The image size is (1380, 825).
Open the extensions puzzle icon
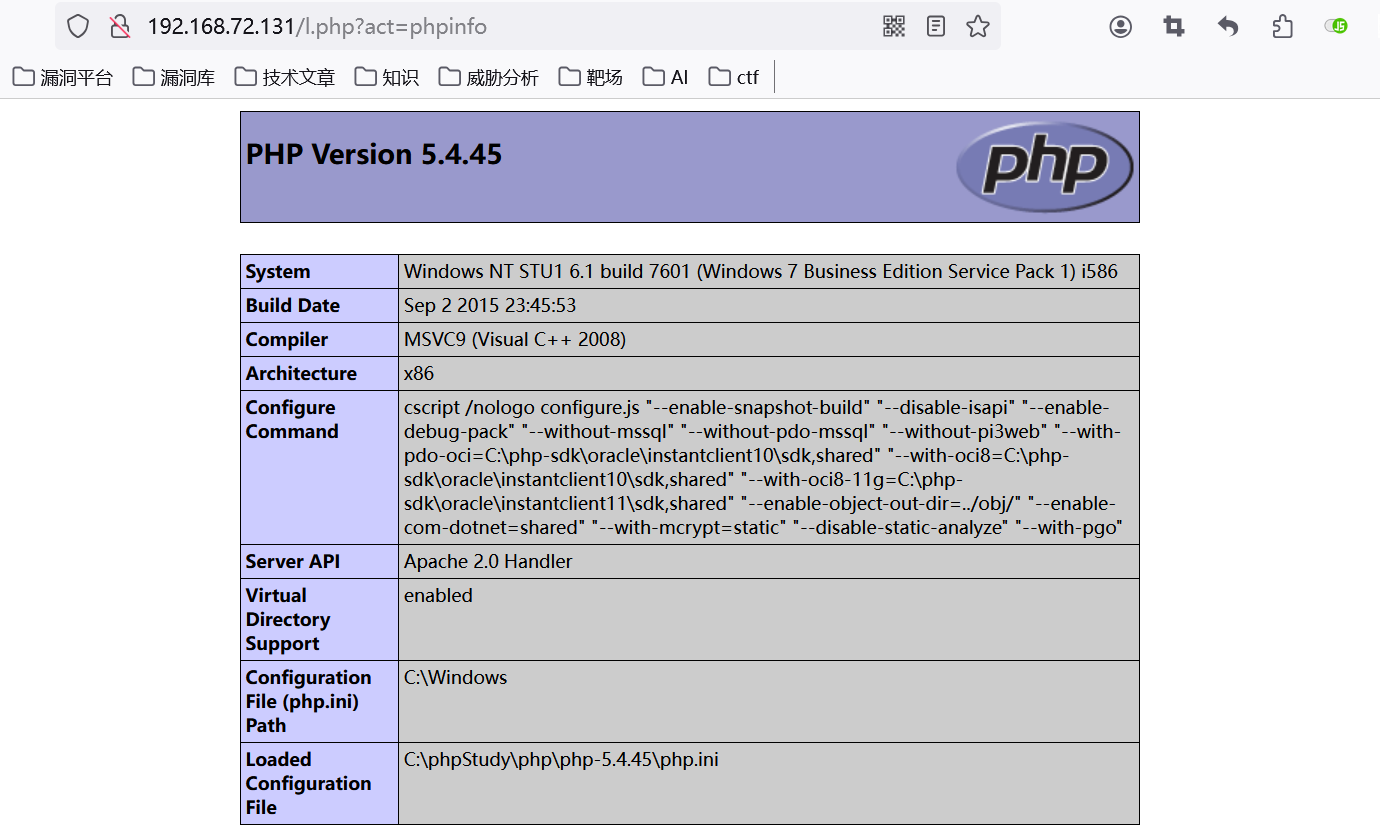[1282, 27]
